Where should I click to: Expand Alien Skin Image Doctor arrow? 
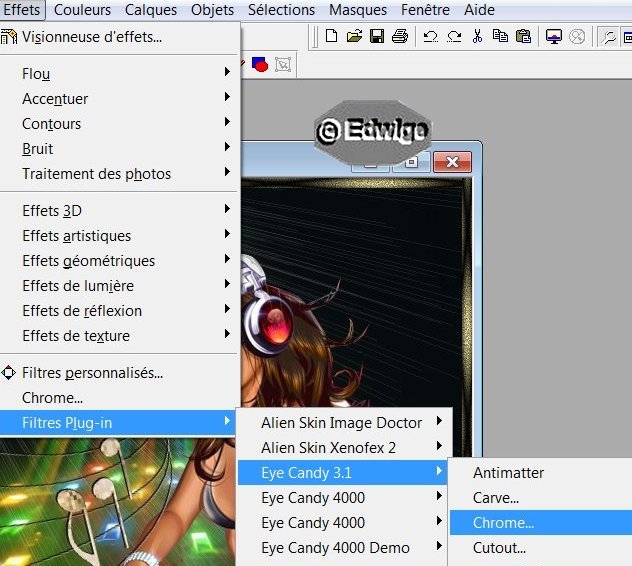(x=439, y=421)
